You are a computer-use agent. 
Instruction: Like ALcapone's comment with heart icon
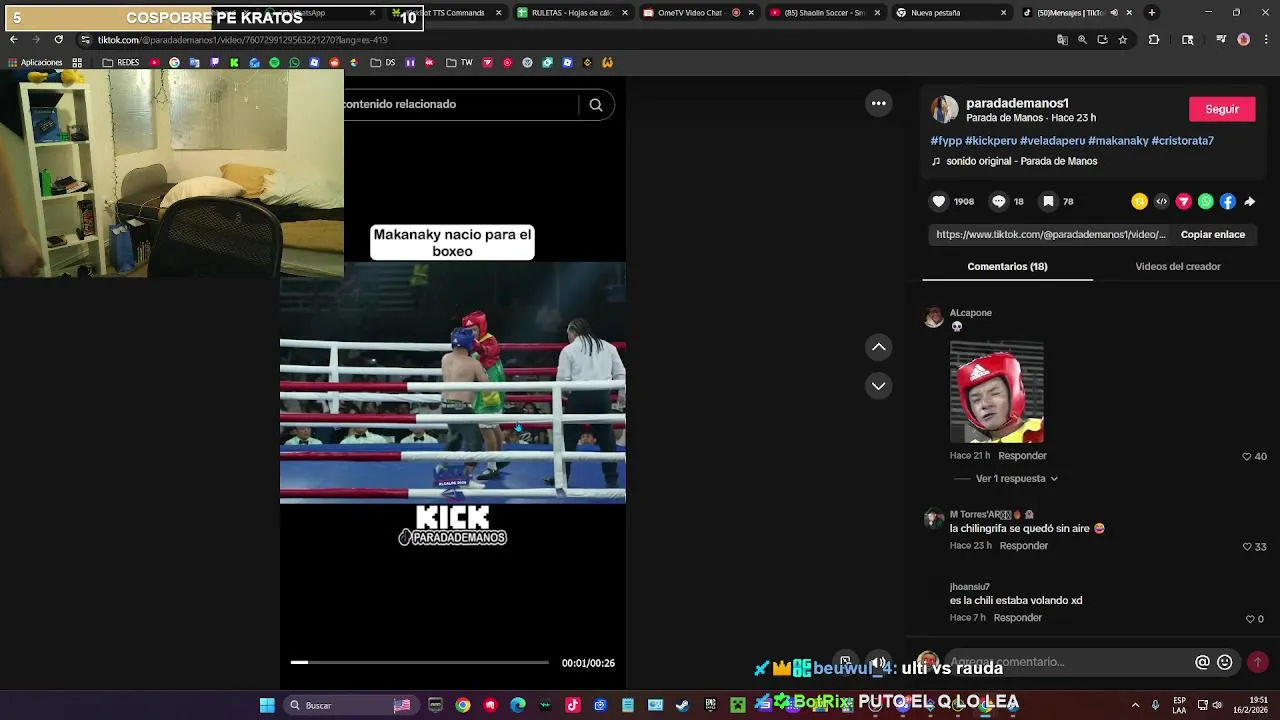click(1247, 456)
